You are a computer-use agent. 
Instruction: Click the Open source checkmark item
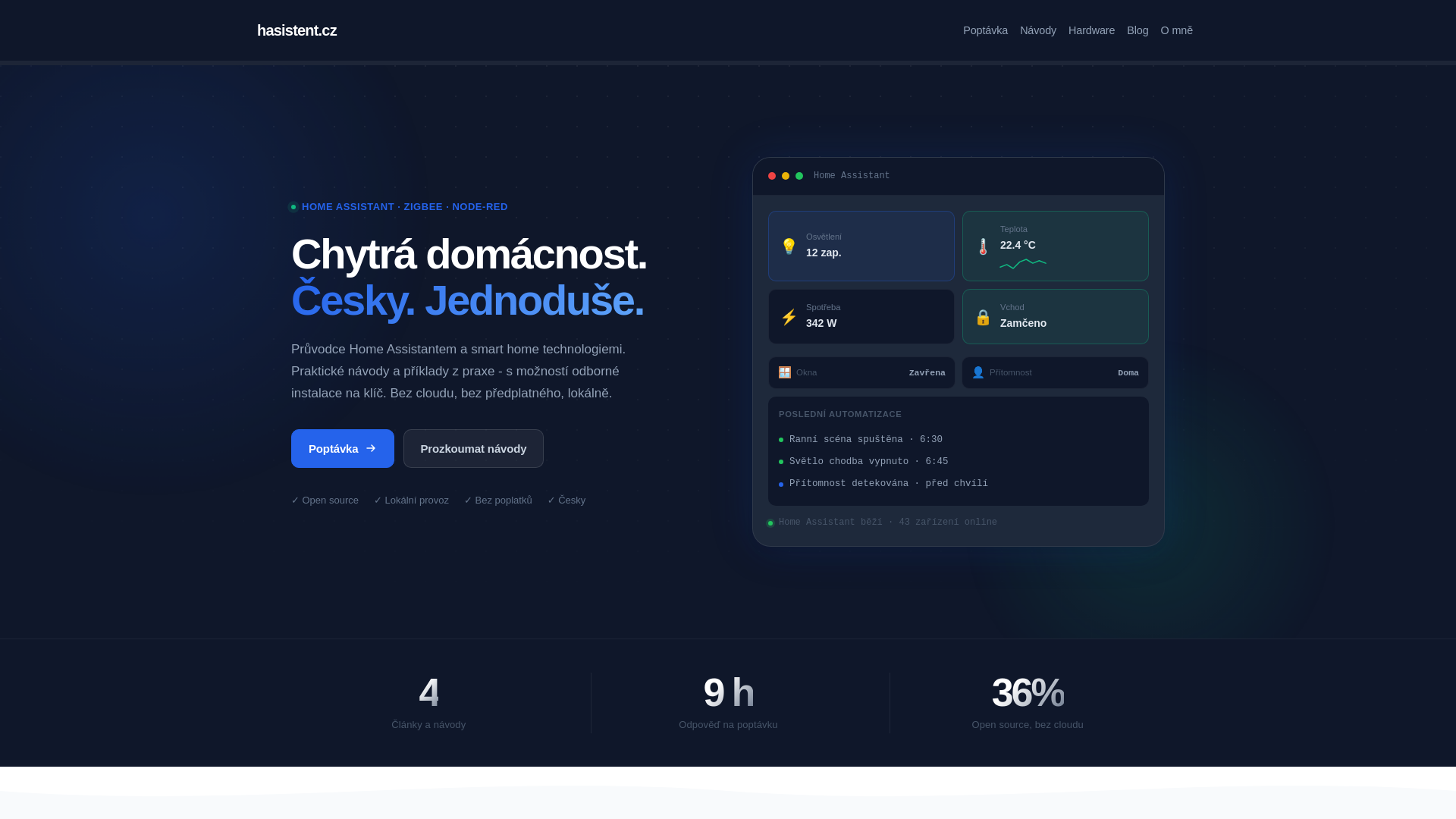(325, 500)
